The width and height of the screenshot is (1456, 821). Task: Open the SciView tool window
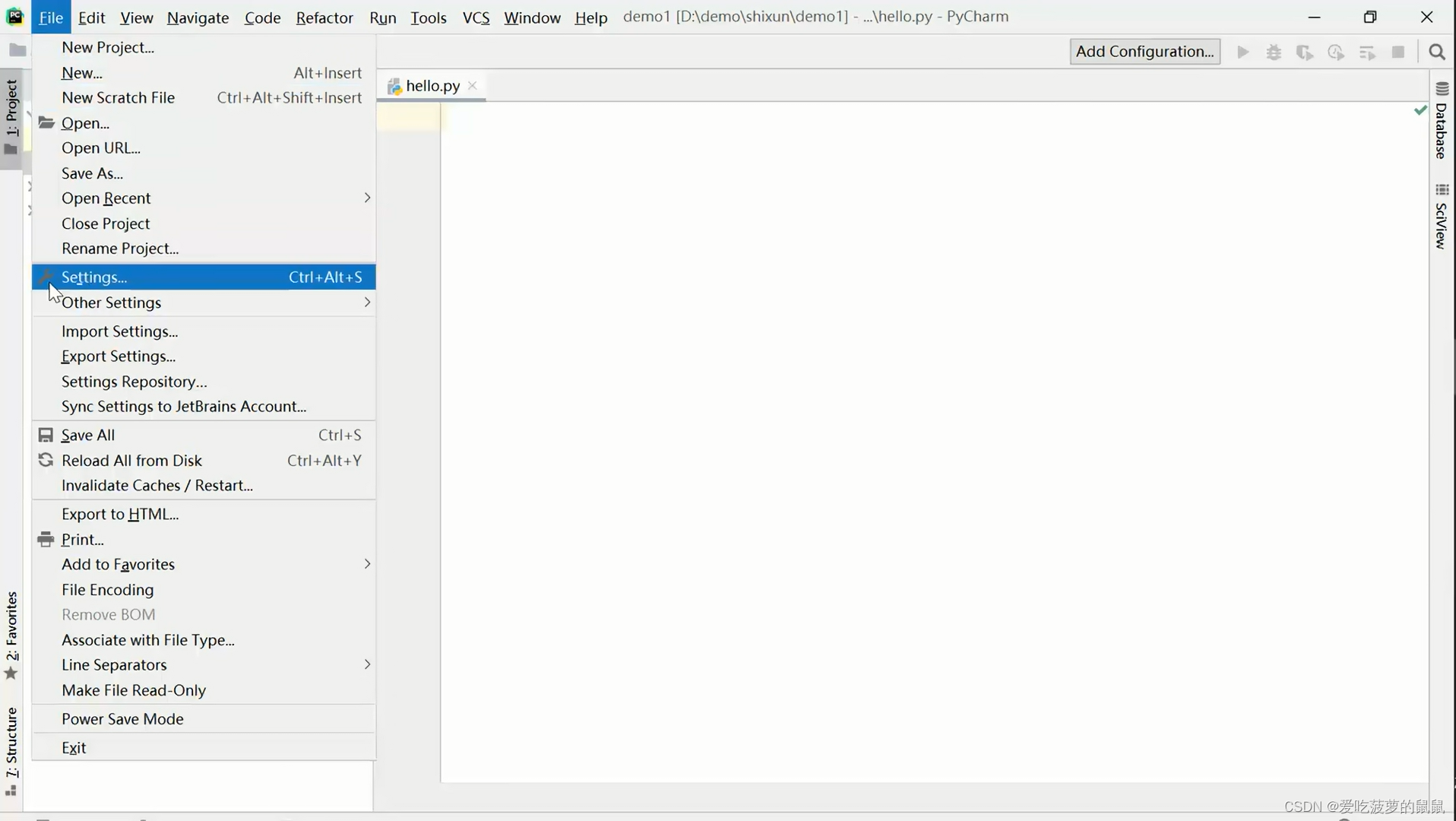tap(1441, 216)
